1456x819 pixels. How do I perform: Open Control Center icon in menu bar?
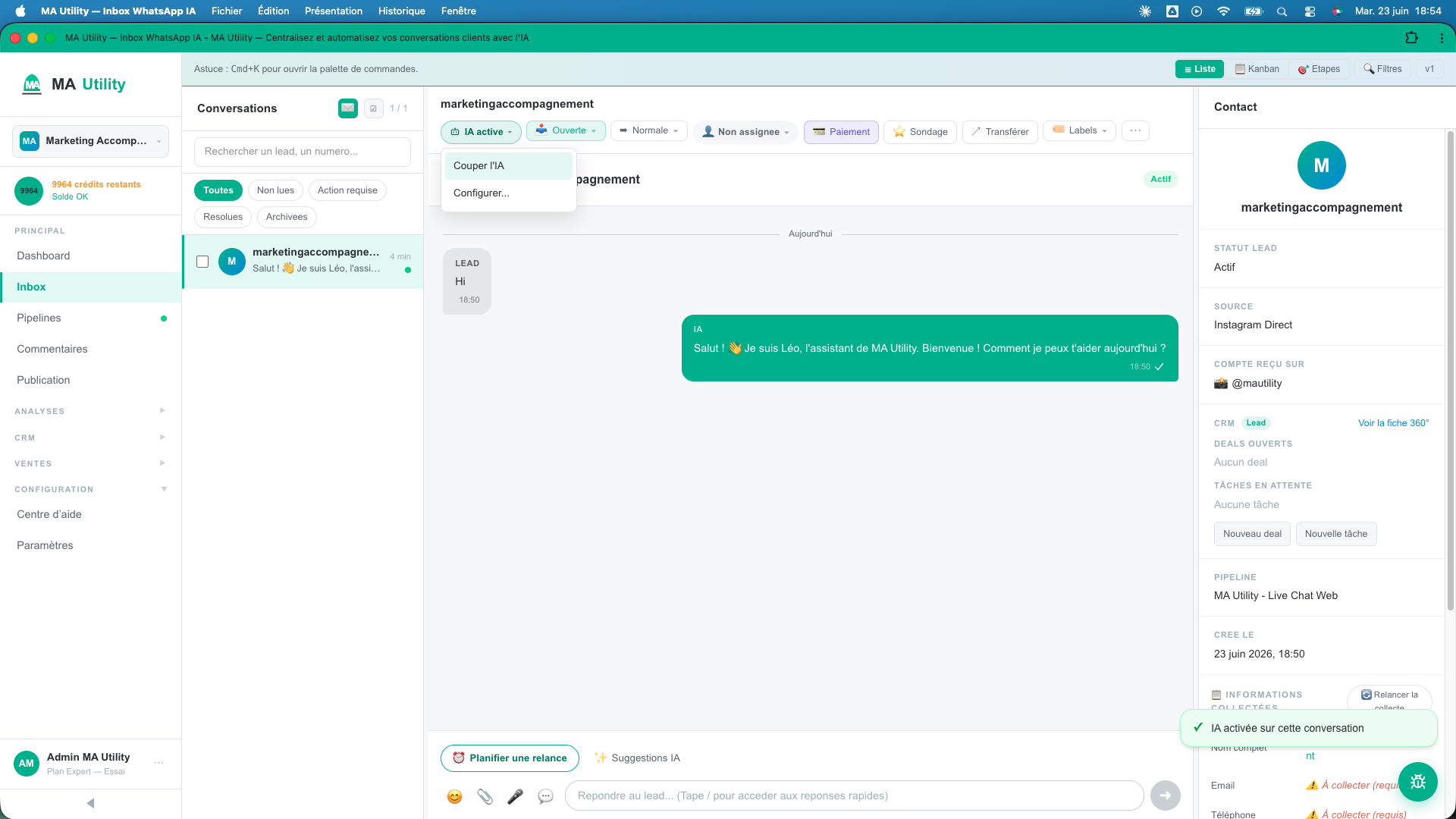(1310, 11)
